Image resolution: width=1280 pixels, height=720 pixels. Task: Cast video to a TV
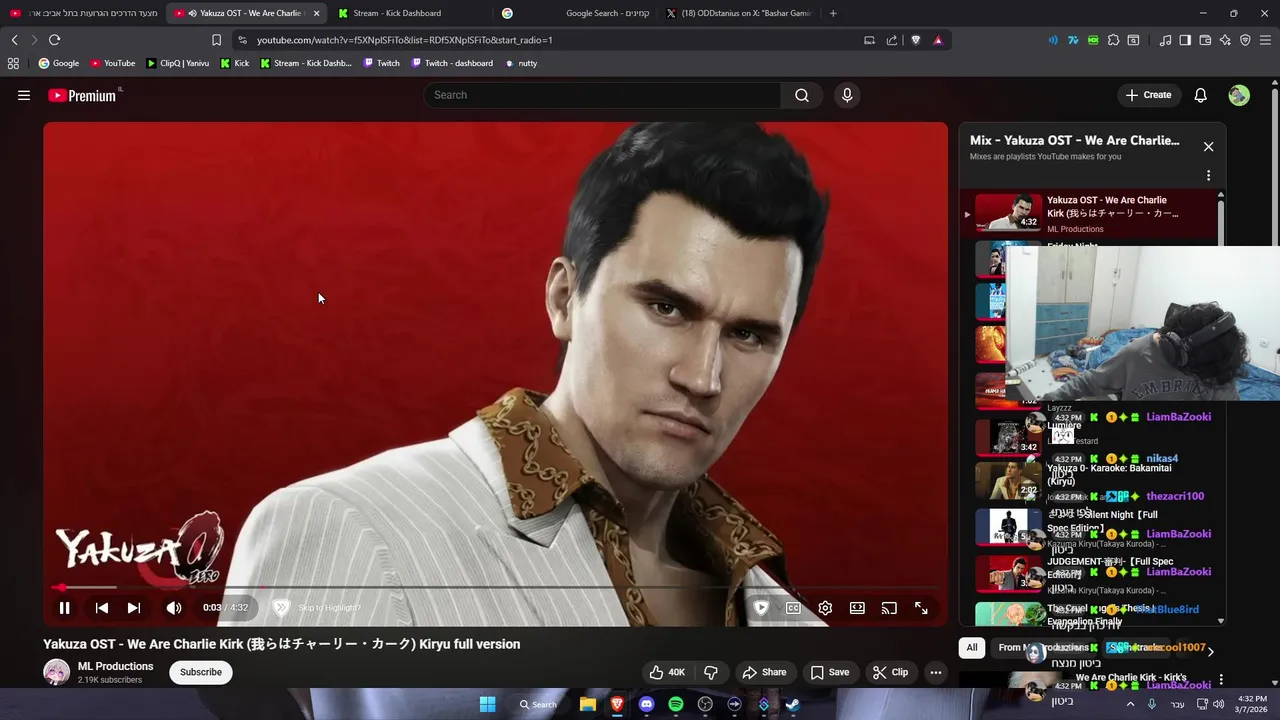(889, 608)
